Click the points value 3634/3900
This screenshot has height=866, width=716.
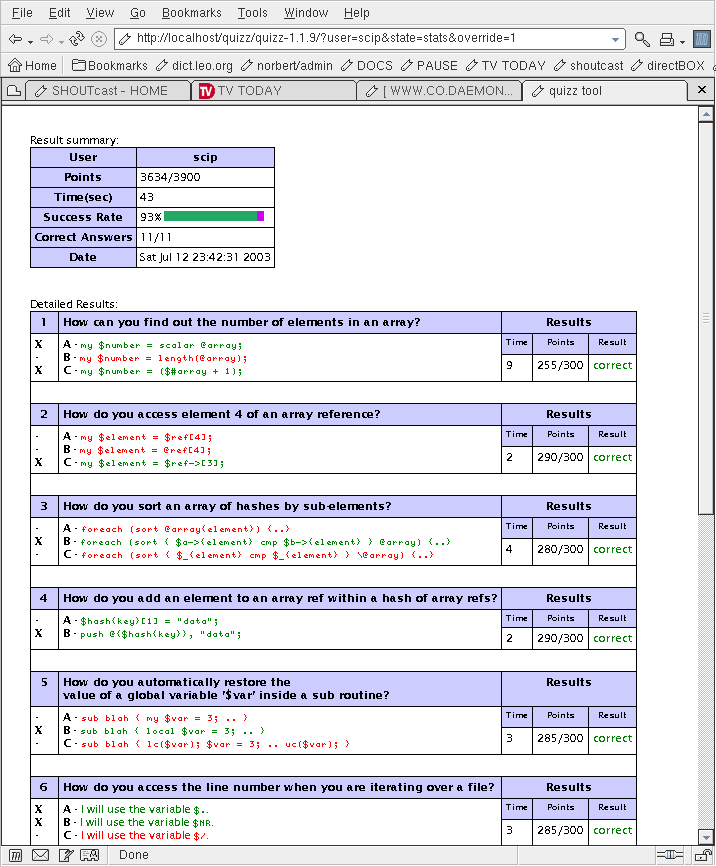click(x=170, y=177)
